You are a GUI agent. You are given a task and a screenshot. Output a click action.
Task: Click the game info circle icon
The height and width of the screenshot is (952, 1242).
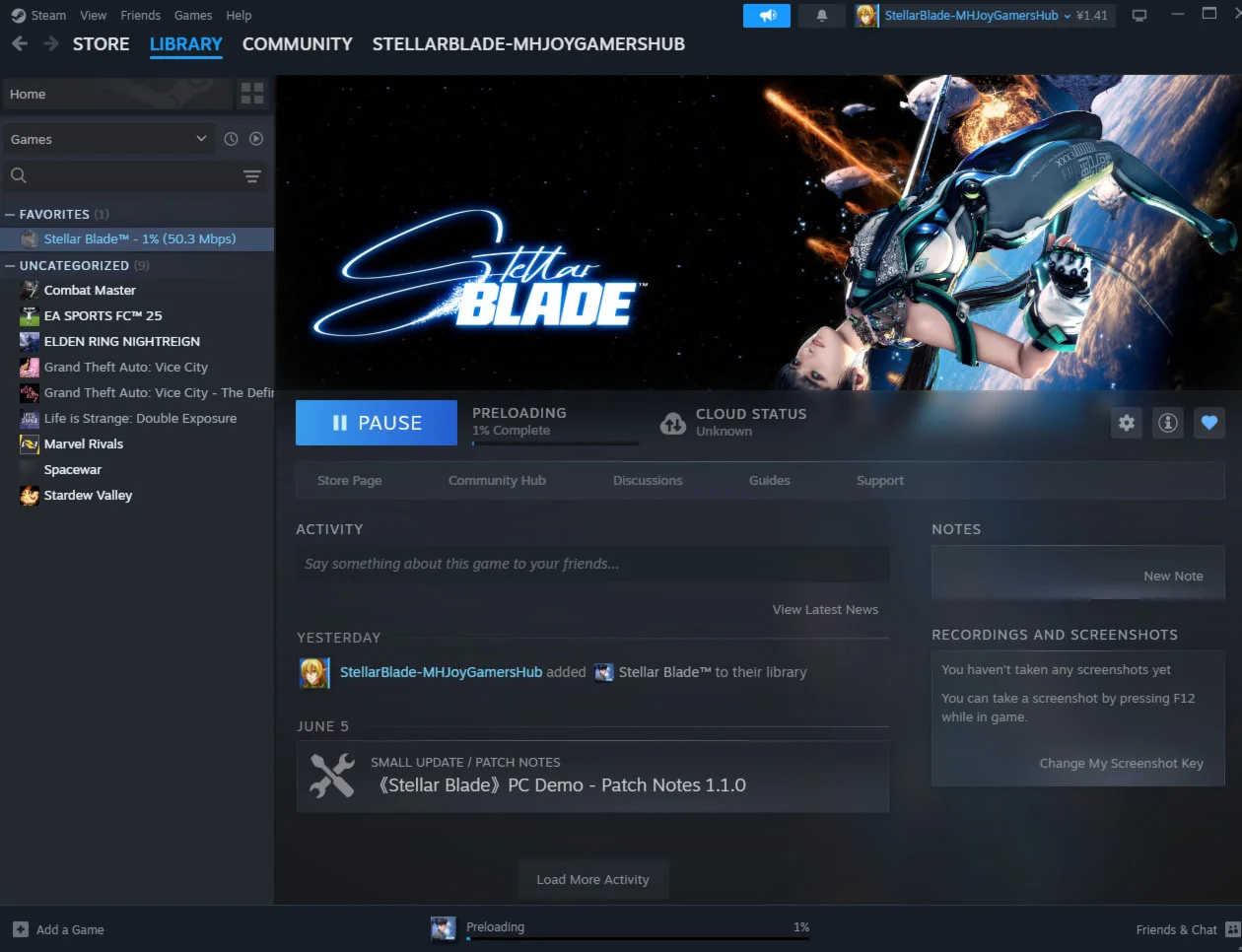click(x=1167, y=423)
